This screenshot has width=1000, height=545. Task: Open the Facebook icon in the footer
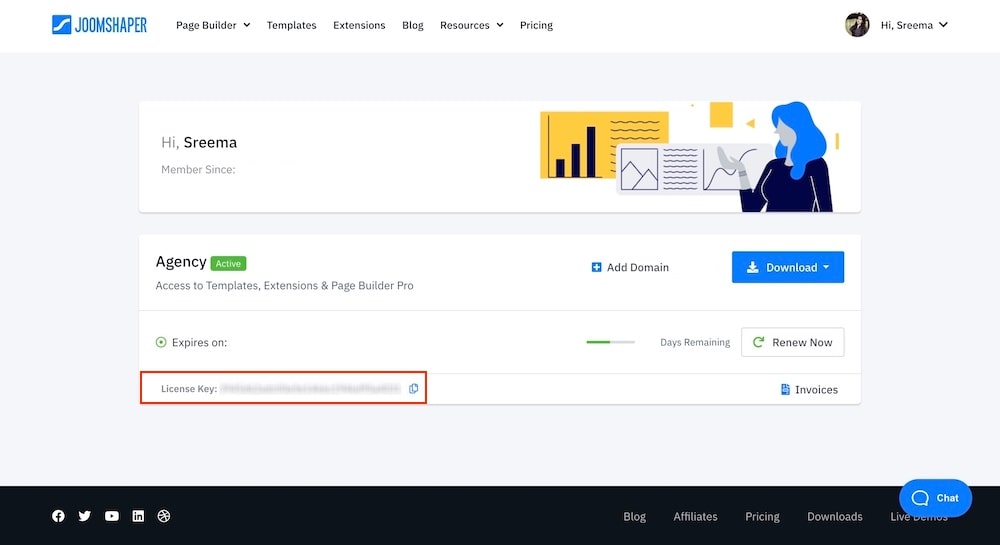(x=58, y=516)
